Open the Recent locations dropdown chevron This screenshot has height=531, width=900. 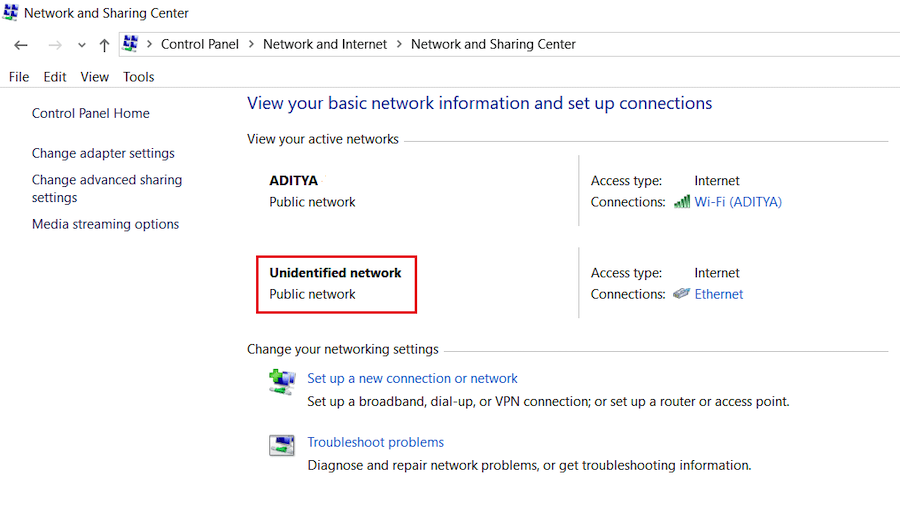click(x=82, y=45)
